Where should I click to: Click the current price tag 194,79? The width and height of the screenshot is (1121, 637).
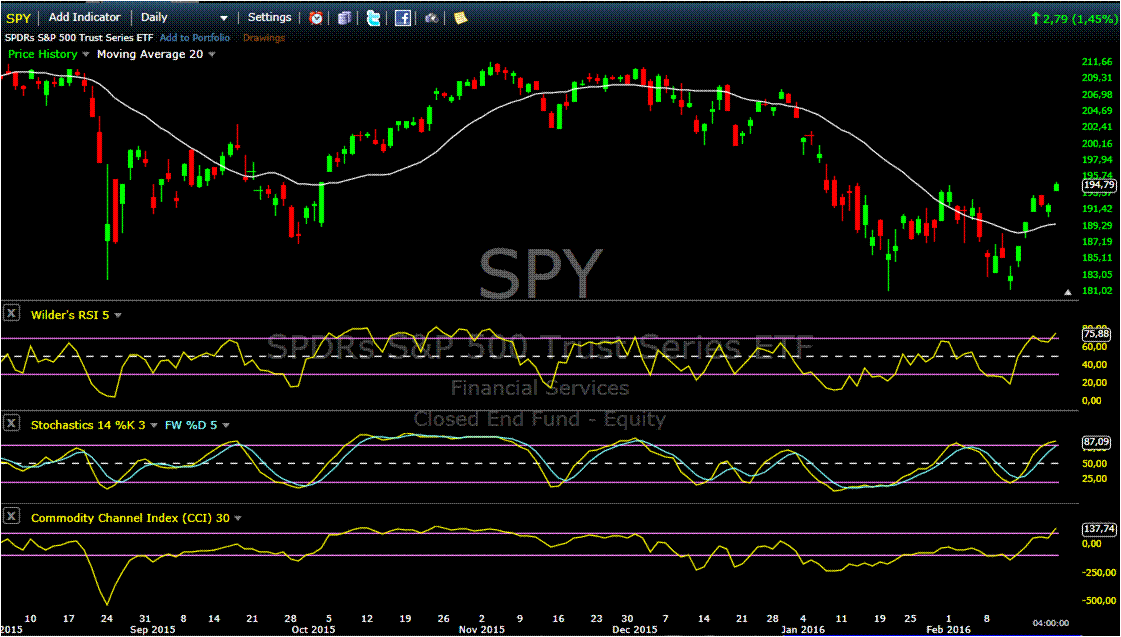click(x=1100, y=184)
